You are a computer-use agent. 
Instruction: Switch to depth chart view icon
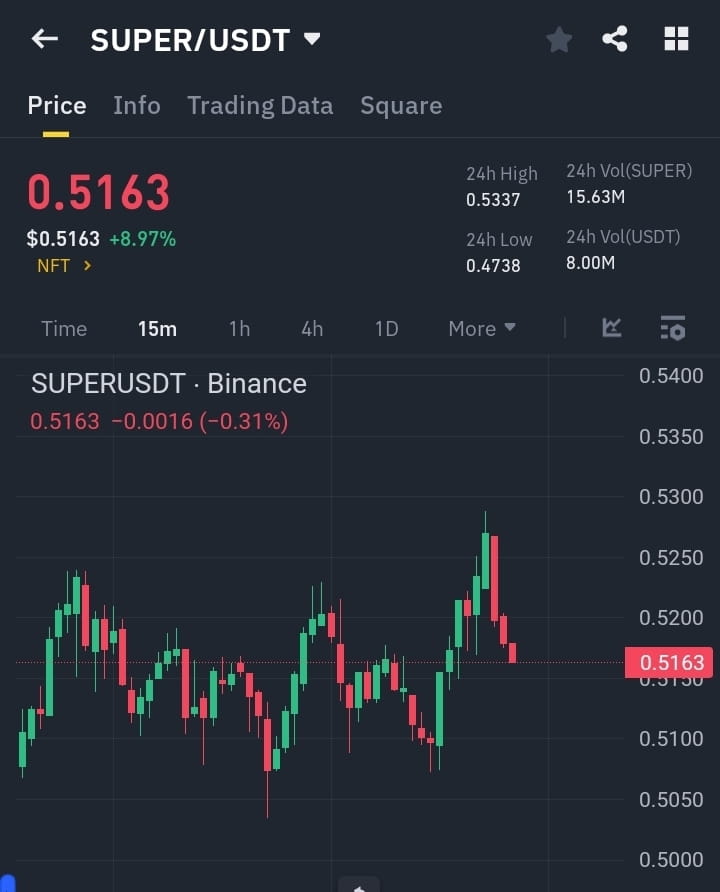point(610,328)
